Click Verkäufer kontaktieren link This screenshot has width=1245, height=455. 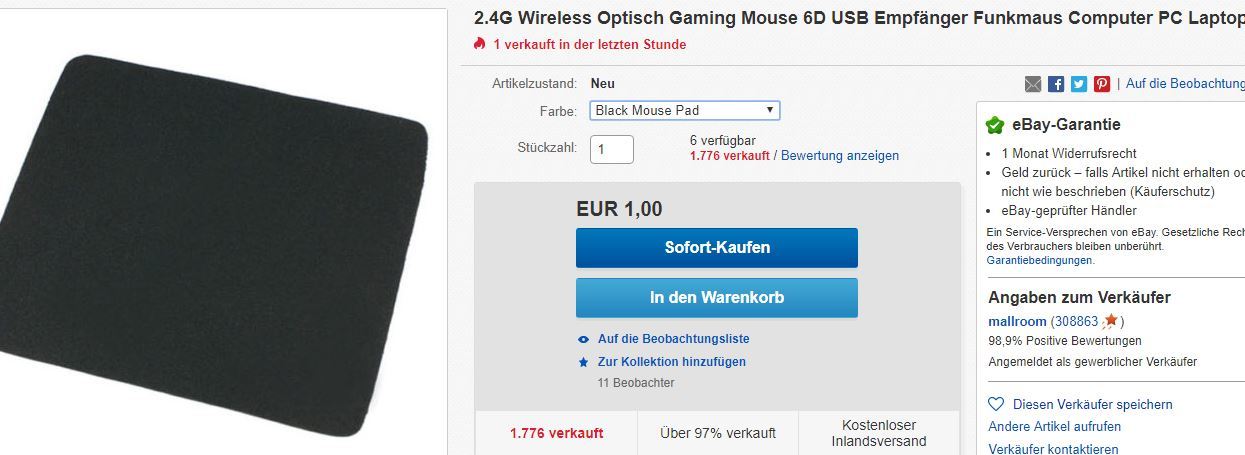coord(1053,449)
